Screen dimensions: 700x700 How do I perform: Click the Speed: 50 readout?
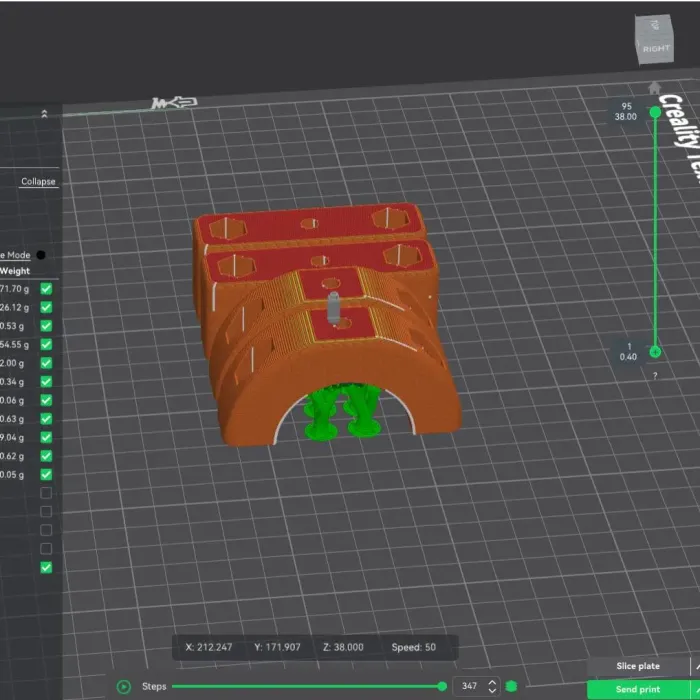click(x=413, y=647)
